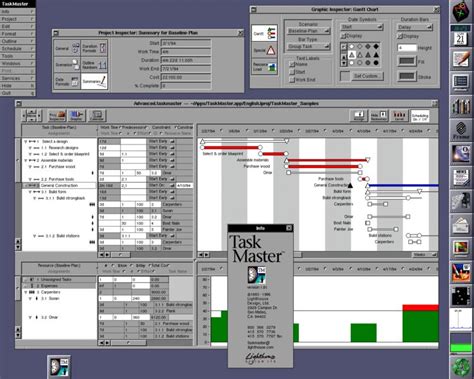This screenshot has width=474, height=379.
Task: Open the Services menu
Action: click(x=18, y=78)
